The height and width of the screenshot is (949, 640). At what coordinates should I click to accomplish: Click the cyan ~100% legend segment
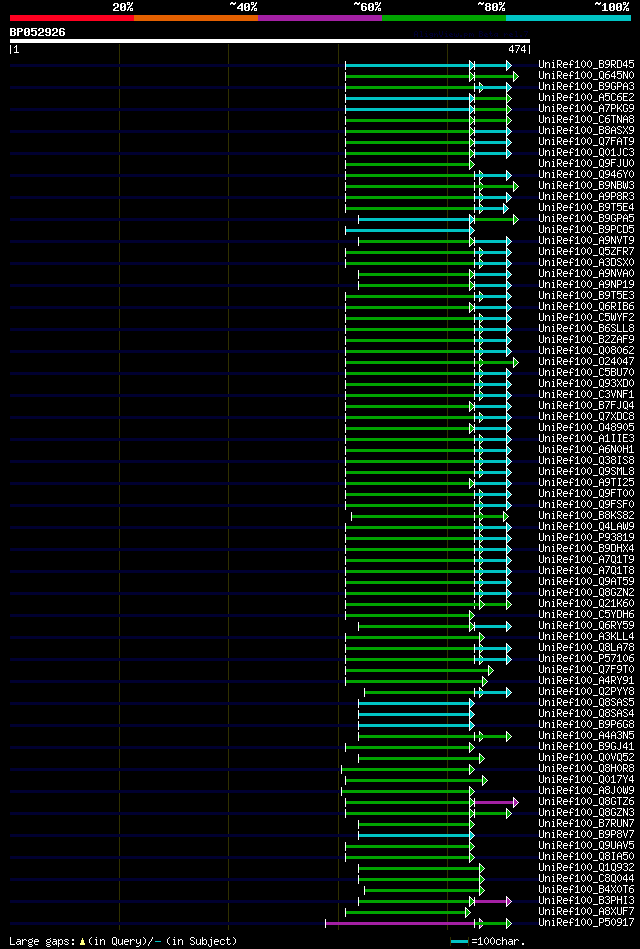coord(569,18)
